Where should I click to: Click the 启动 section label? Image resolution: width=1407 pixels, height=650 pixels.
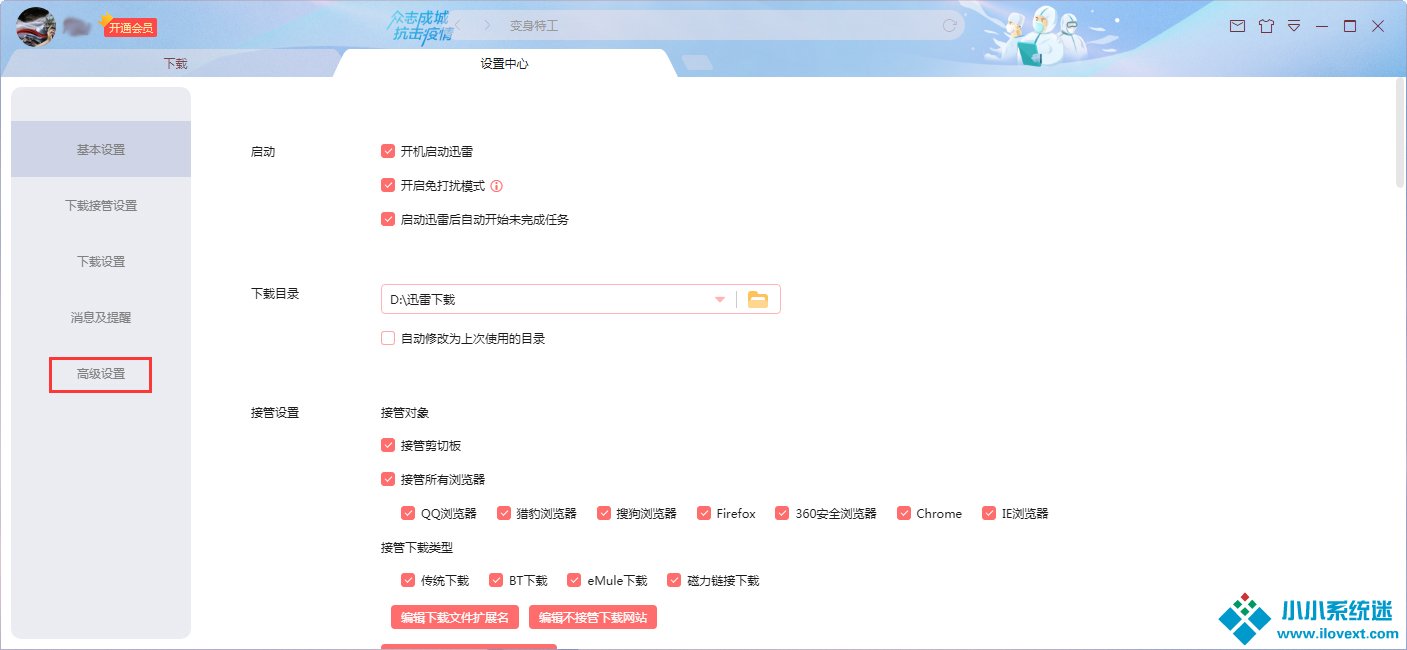click(262, 152)
